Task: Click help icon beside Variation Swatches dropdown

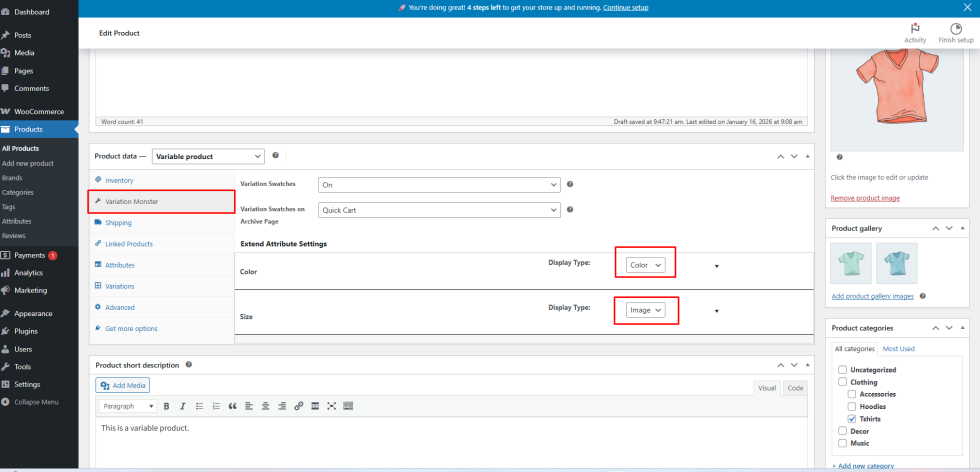Action: [x=570, y=184]
